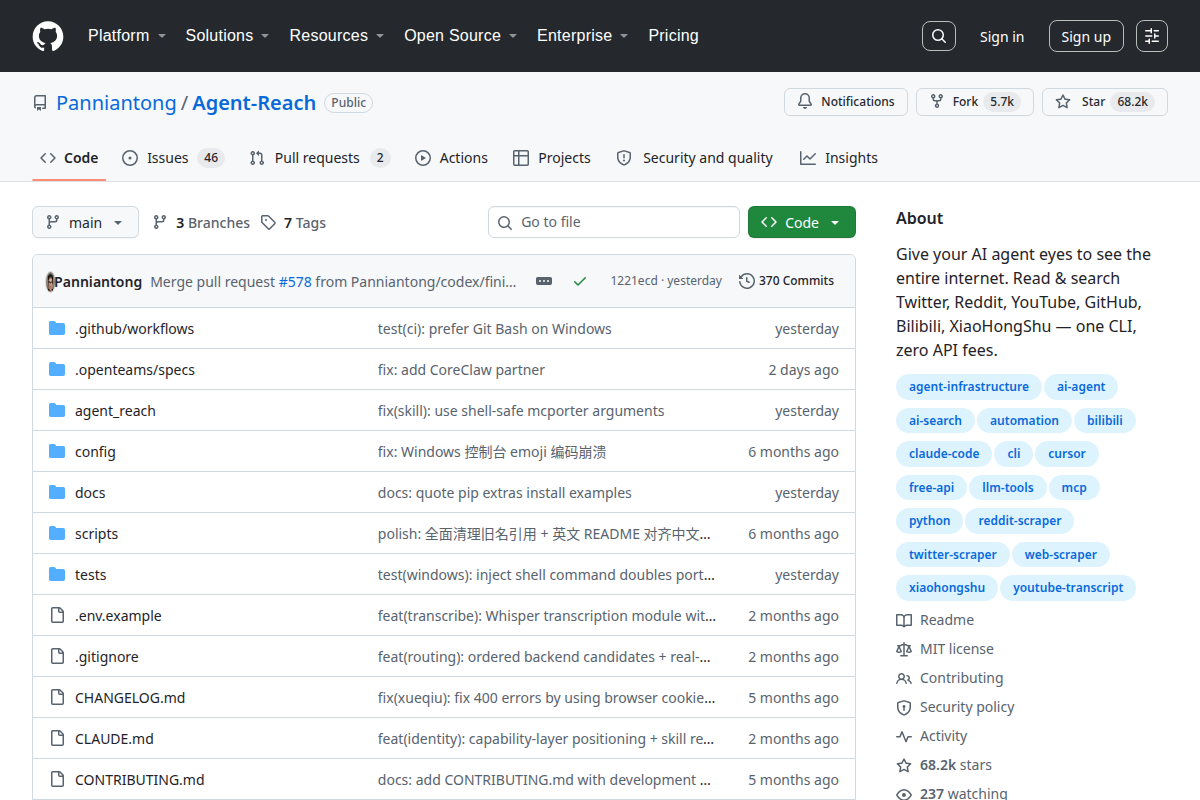The image size is (1200, 800).
Task: Click the green check status icon
Action: 580,281
